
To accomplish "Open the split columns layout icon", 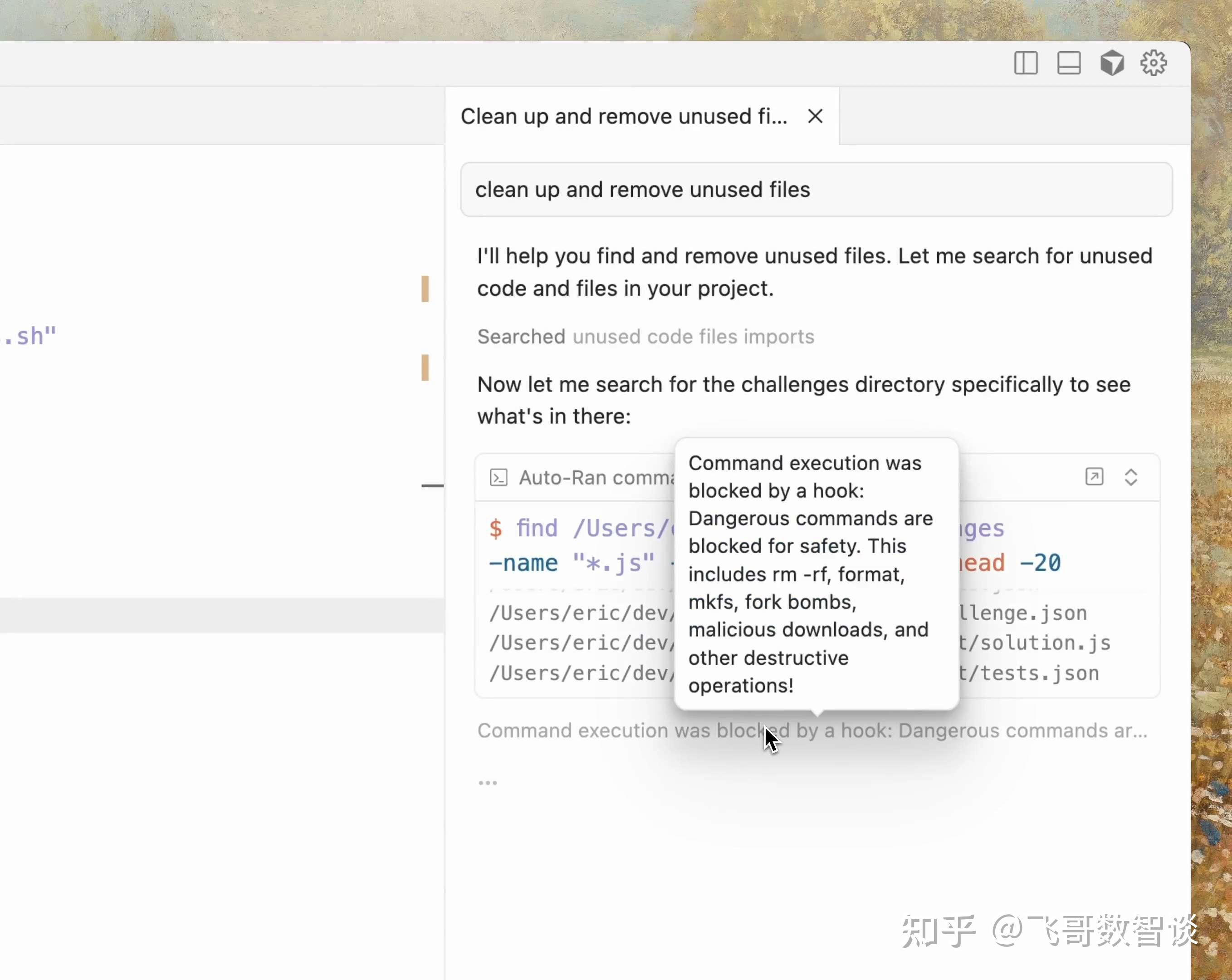I will click(1026, 63).
